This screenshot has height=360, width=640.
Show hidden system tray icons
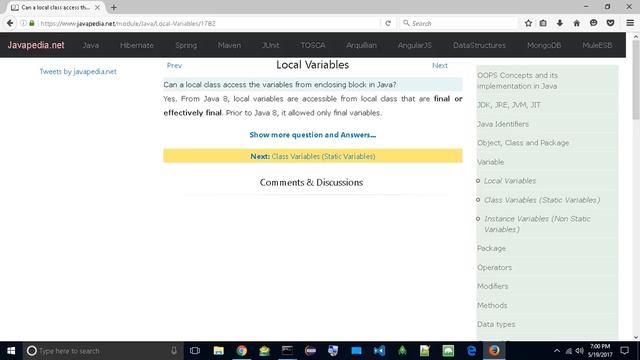pos(557,351)
